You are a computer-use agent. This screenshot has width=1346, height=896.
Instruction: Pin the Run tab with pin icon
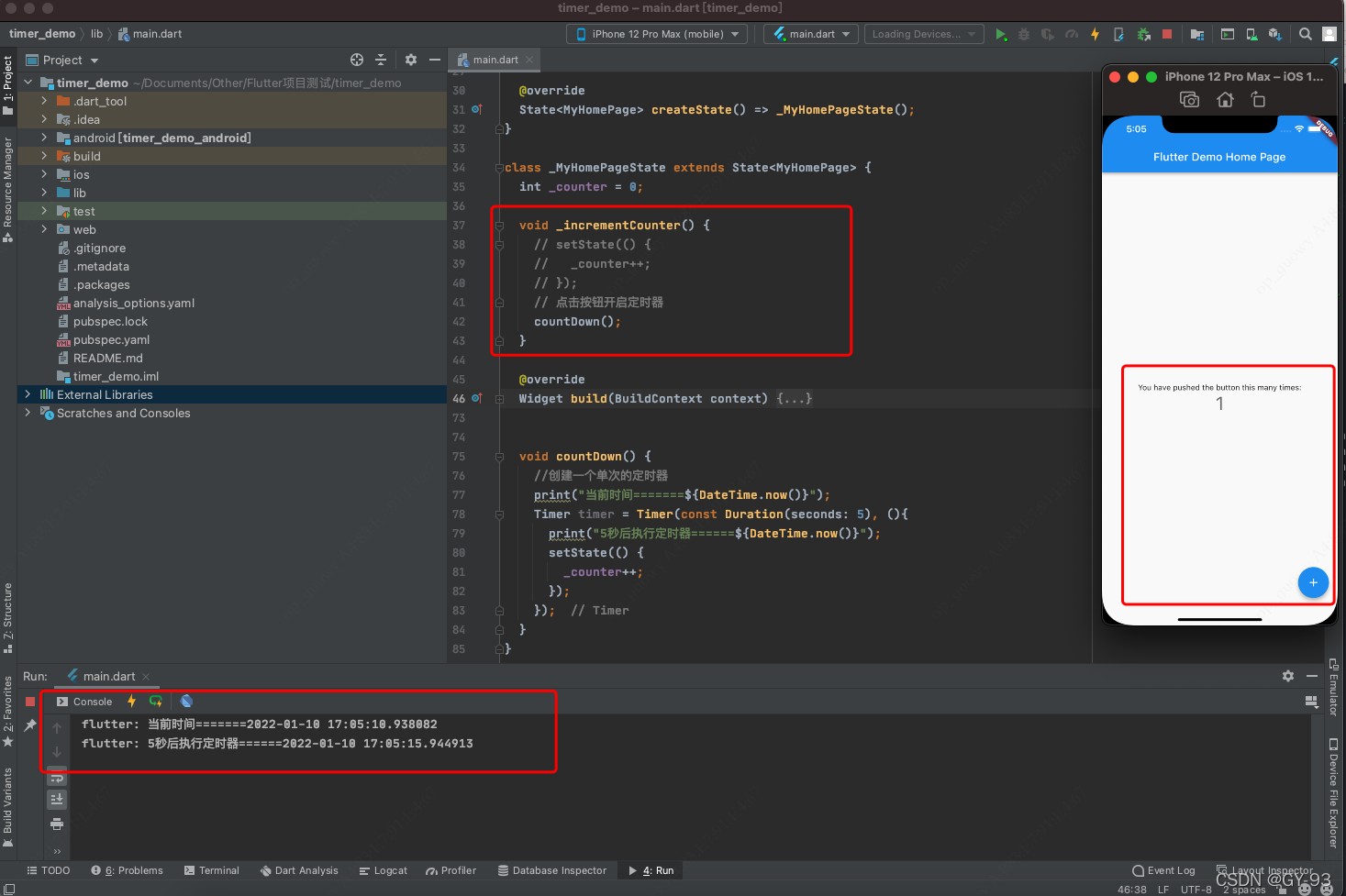(x=30, y=725)
